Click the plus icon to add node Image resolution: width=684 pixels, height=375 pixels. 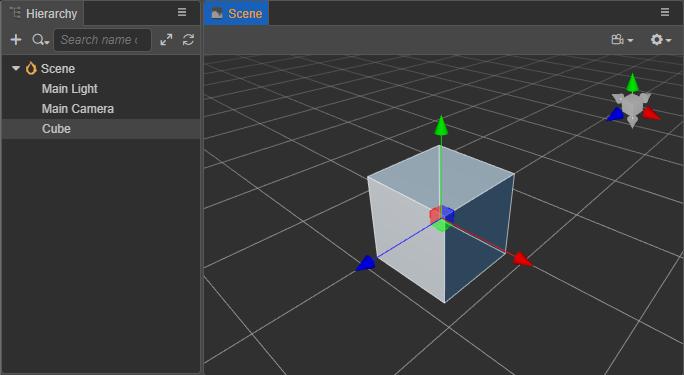(16, 40)
